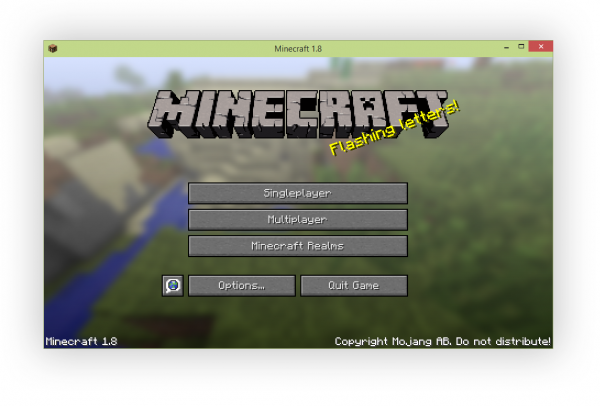Image resolution: width=600 pixels, height=406 pixels.
Task: Click the 'Copyright Mojang AB. Do not distribute!' text
Action: (443, 341)
